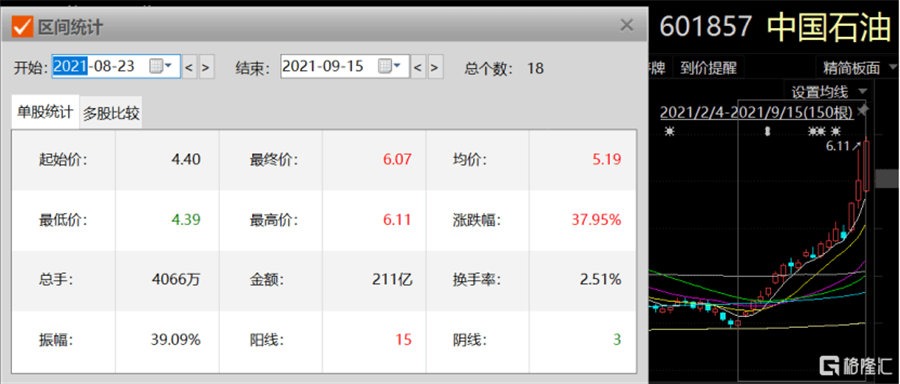
Task: Expand the 设置均线 dropdown
Action: point(830,91)
